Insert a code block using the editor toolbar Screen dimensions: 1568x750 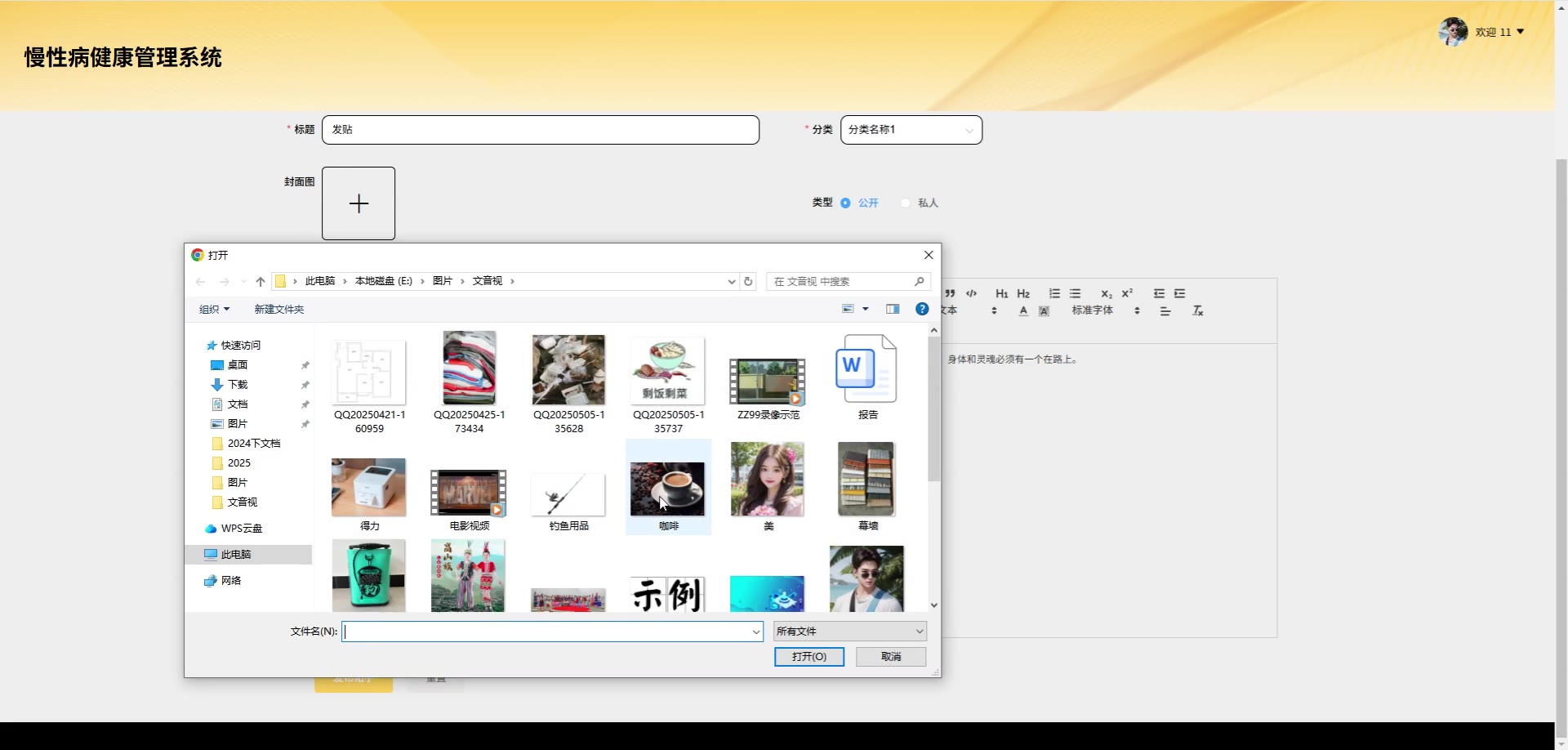coord(971,293)
